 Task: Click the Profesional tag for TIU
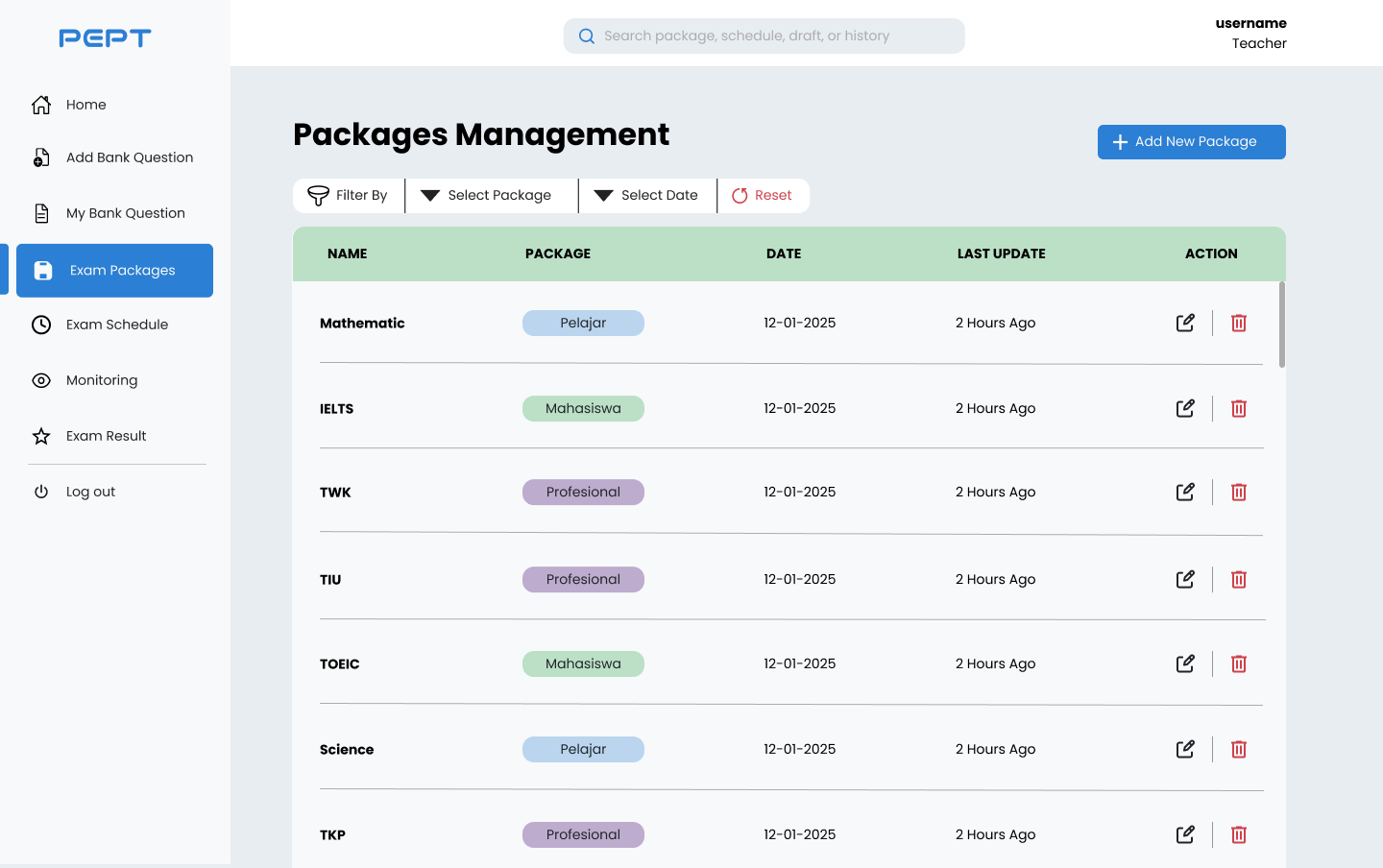point(583,579)
